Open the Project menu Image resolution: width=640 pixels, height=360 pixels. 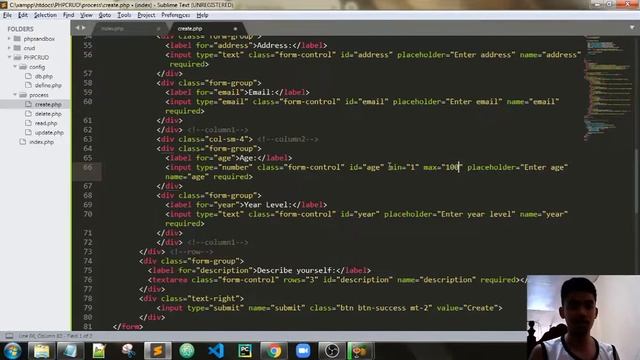point(146,15)
